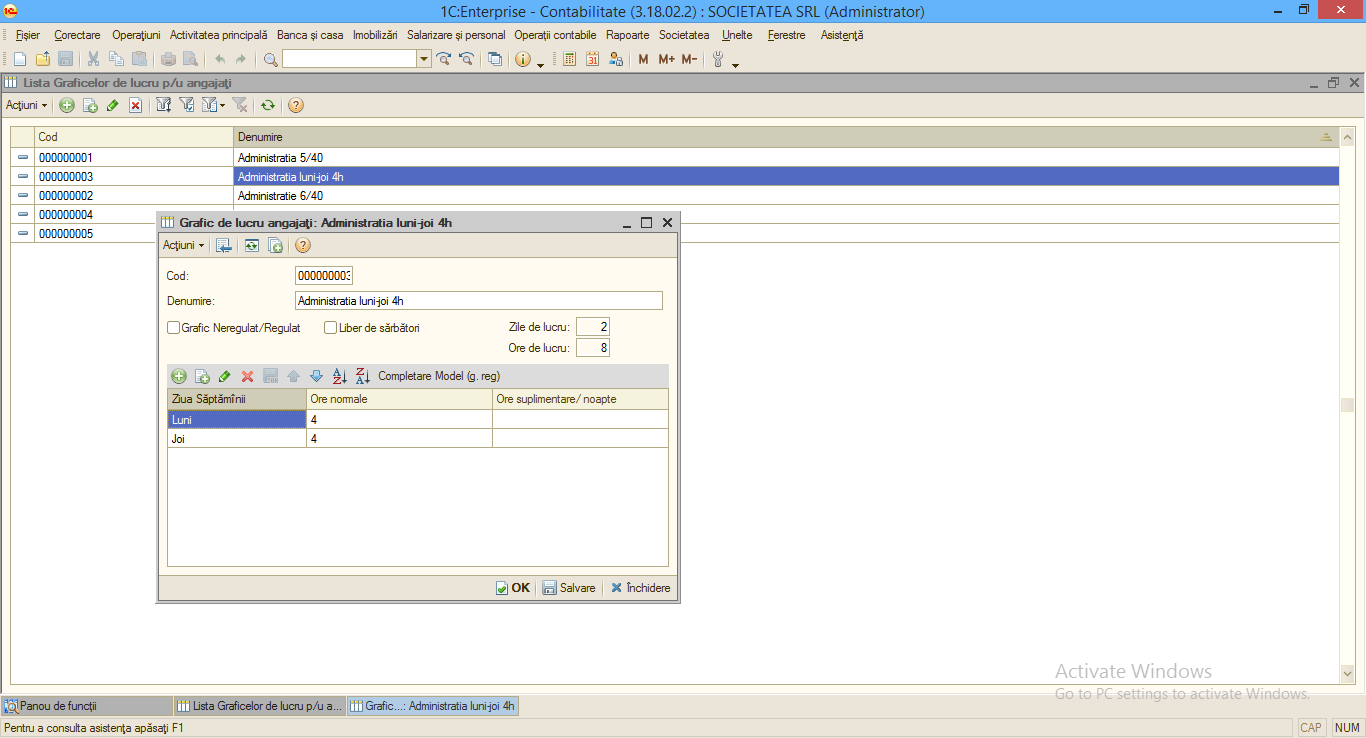
Task: Click red delete row icon in dialog table
Action: (x=248, y=376)
